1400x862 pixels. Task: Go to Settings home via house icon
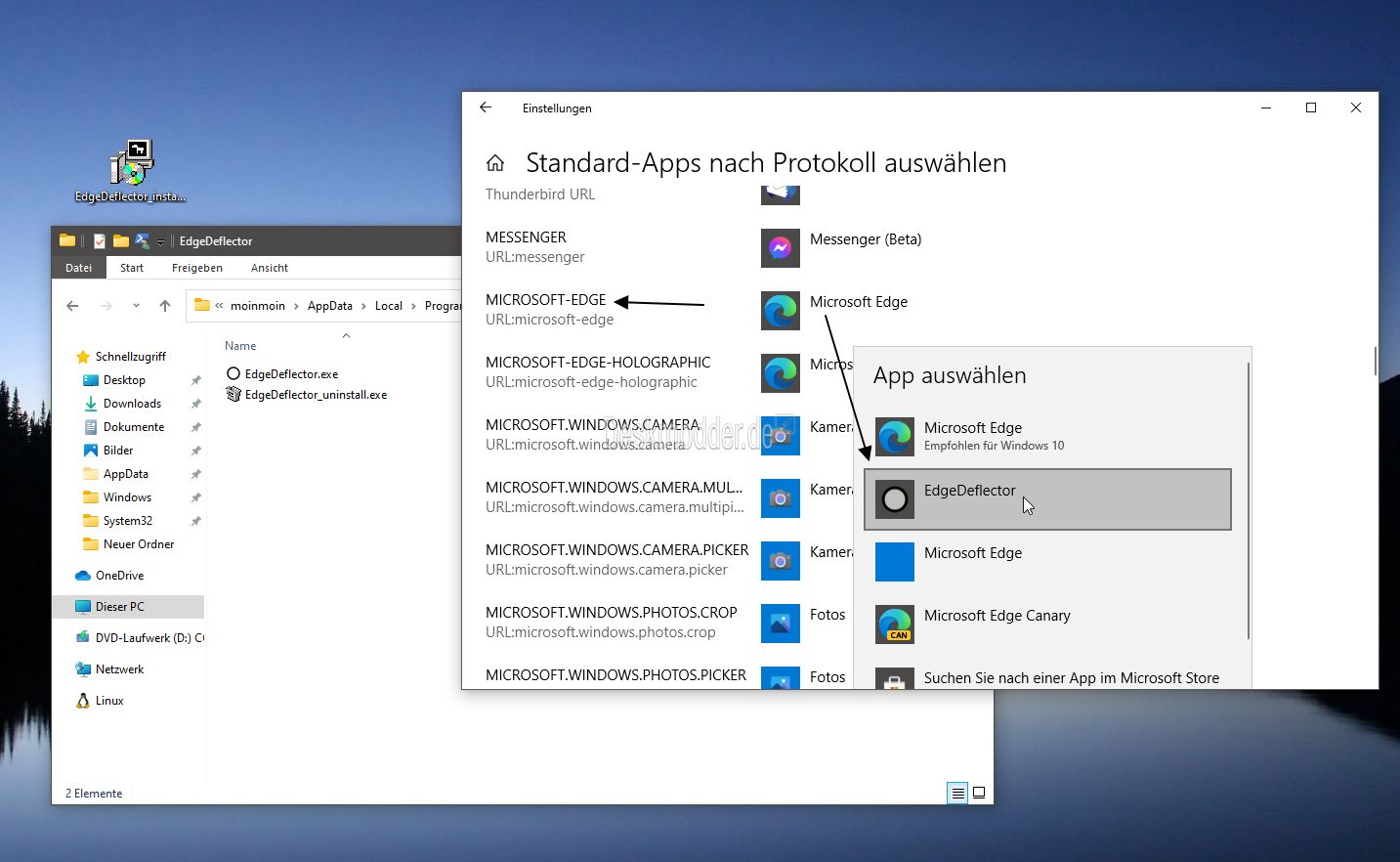click(x=495, y=162)
